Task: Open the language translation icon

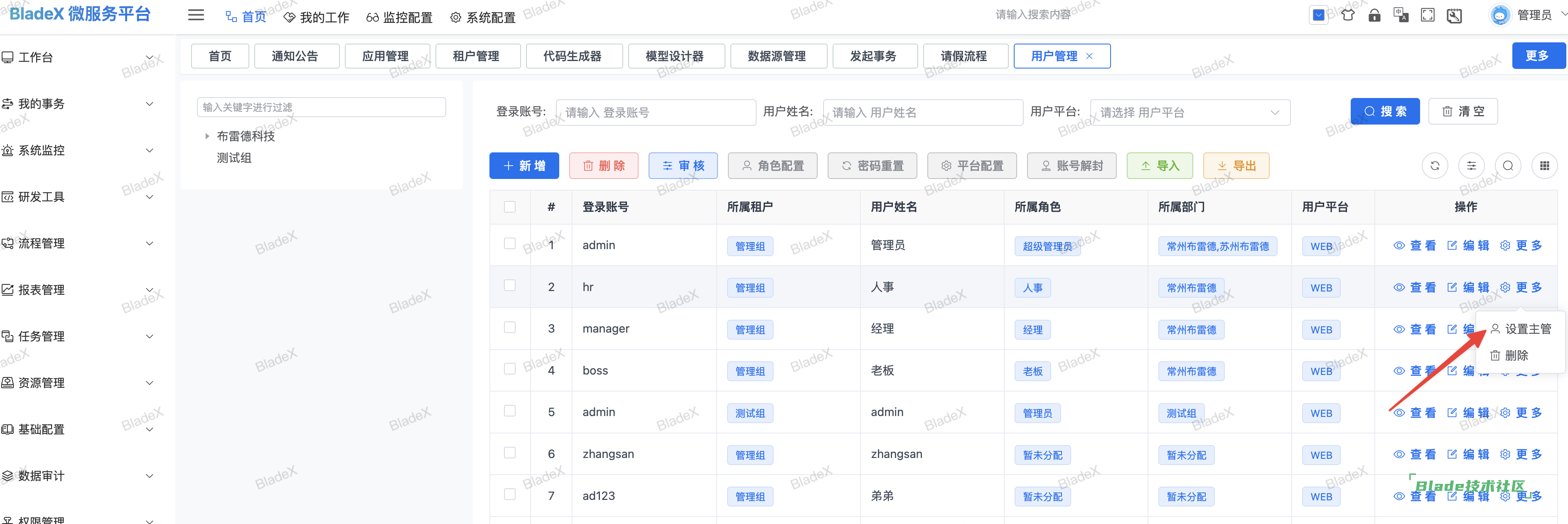Action: [1401, 15]
